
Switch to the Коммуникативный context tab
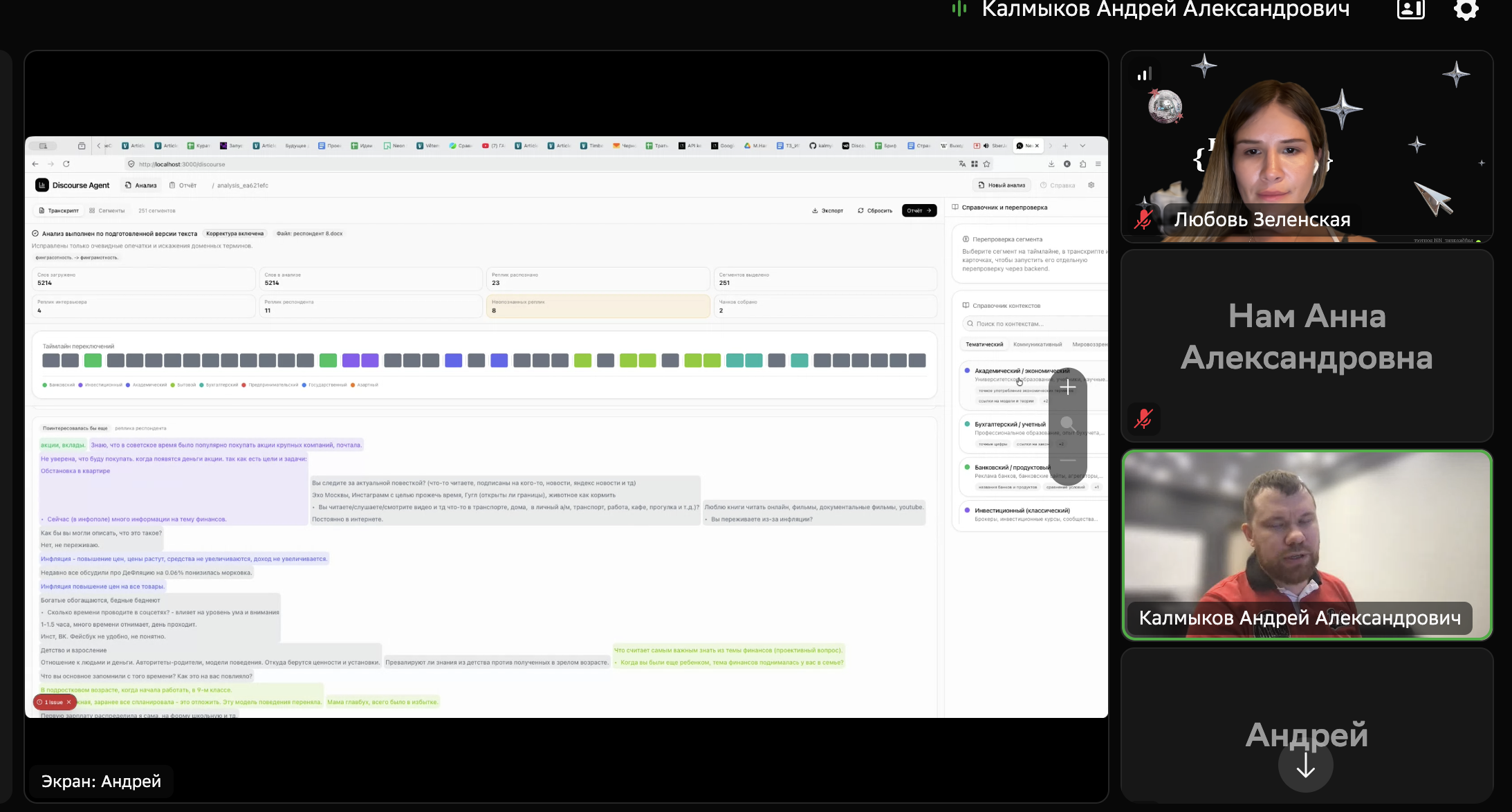pos(1037,344)
